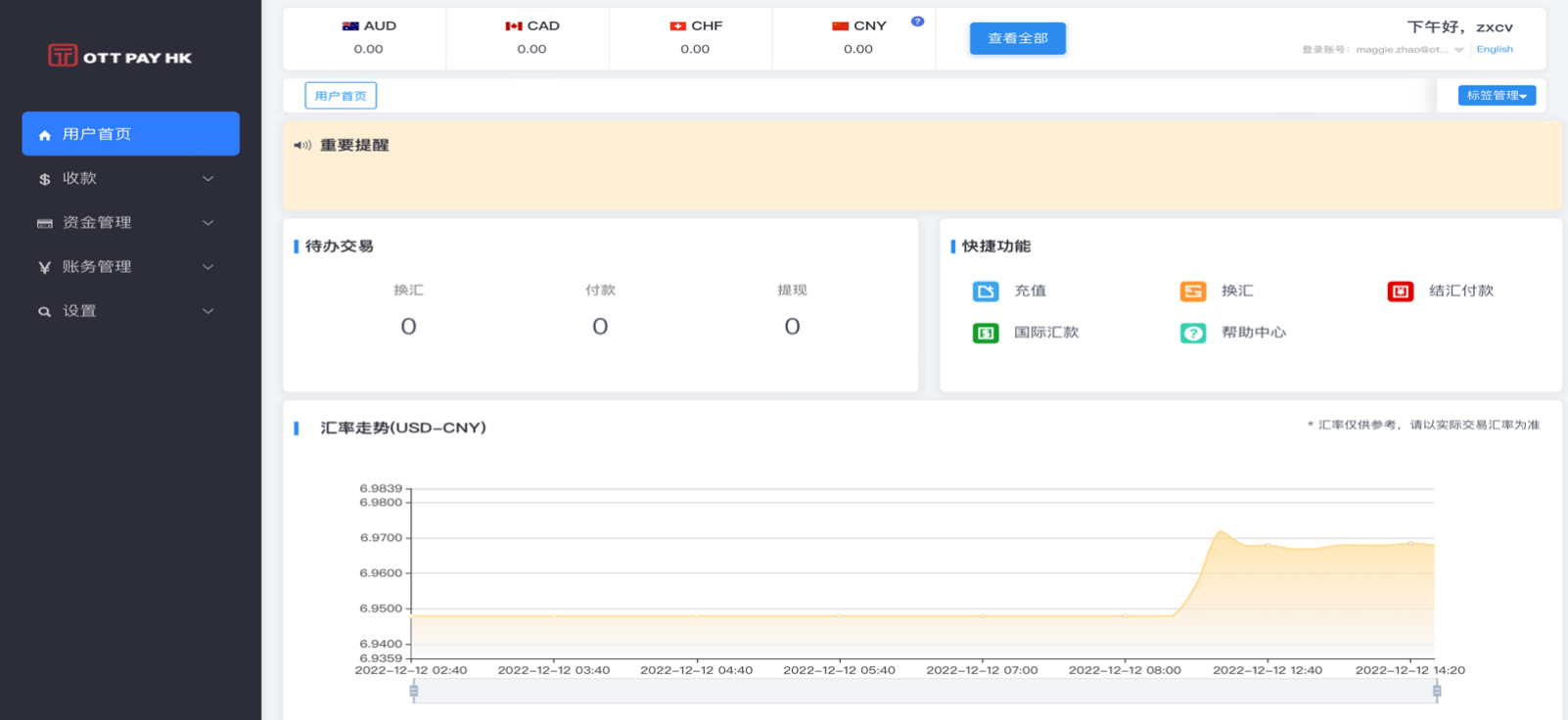Click the chart data point at 14:20

tap(1410, 543)
